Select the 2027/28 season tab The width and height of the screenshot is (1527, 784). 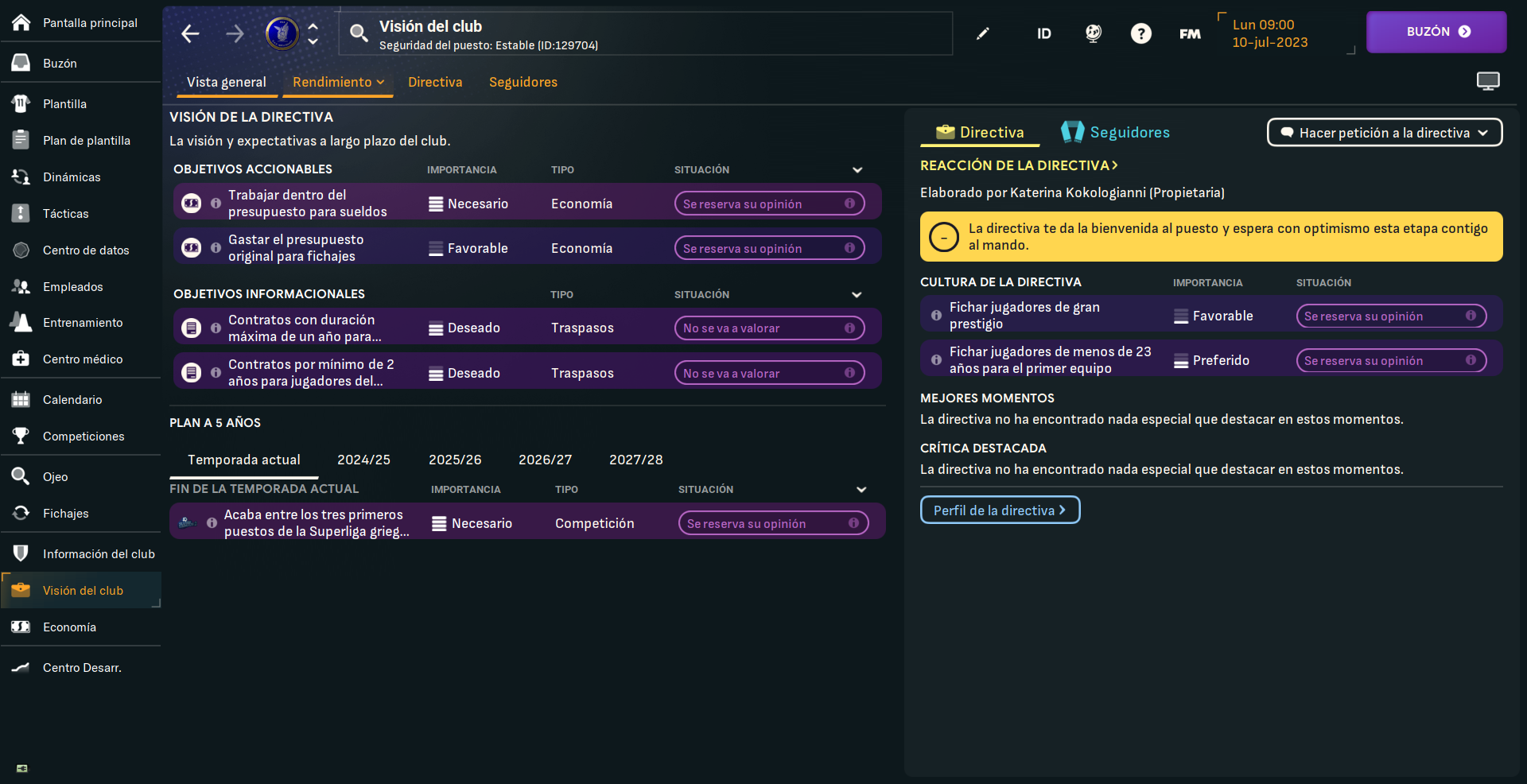pyautogui.click(x=635, y=460)
